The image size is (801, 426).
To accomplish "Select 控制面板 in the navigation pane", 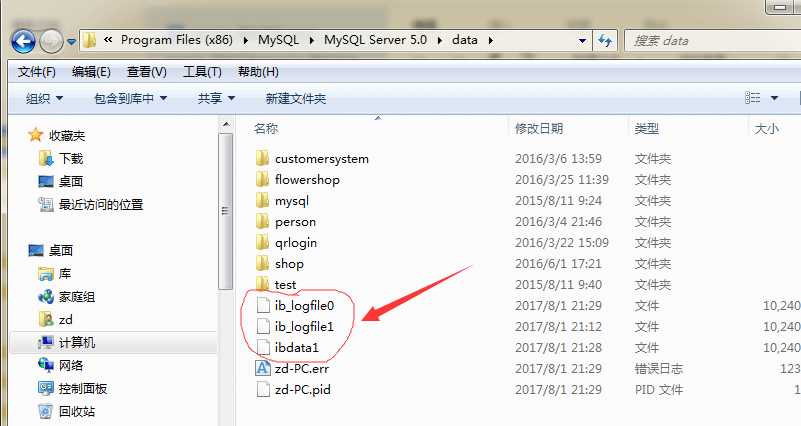I will (83, 389).
